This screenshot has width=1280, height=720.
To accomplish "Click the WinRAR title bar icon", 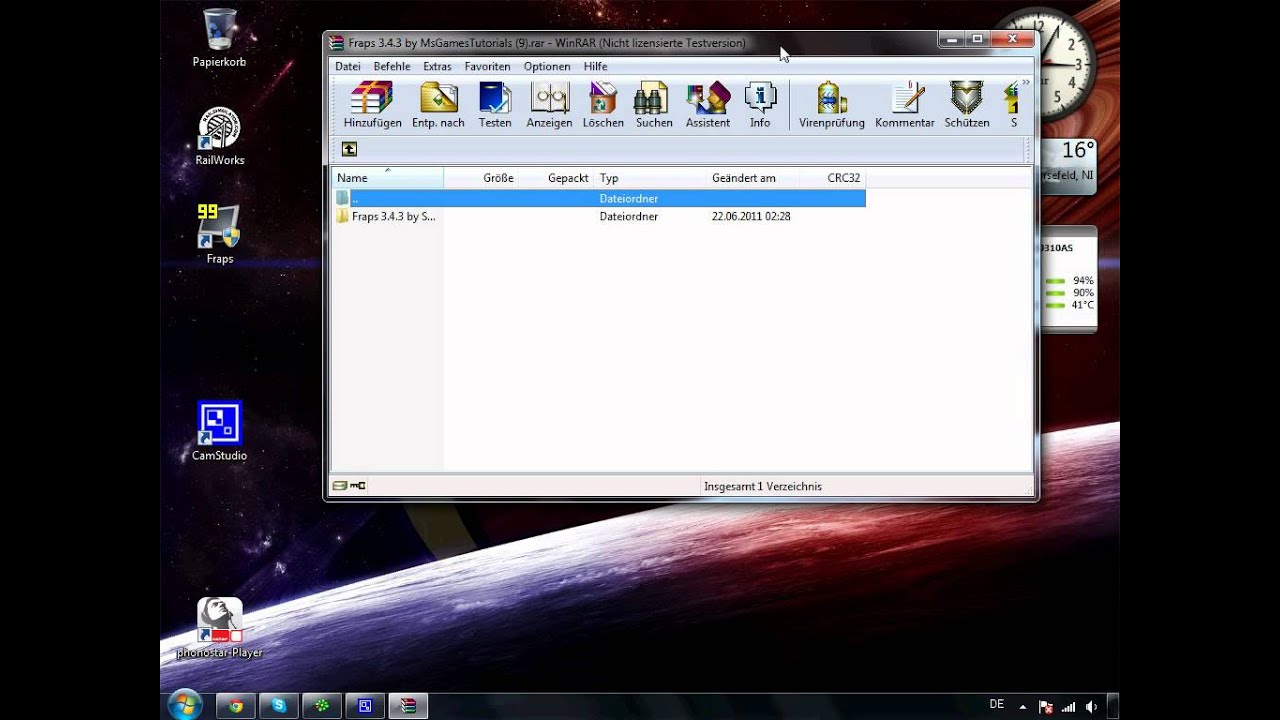I will coord(337,43).
